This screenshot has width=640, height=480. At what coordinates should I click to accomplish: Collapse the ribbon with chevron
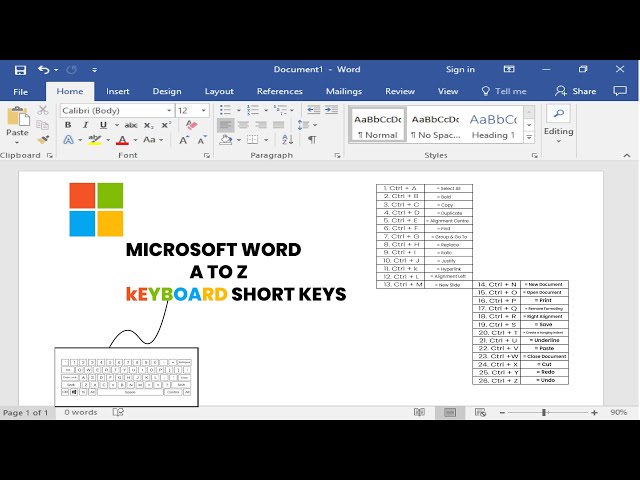tap(627, 156)
